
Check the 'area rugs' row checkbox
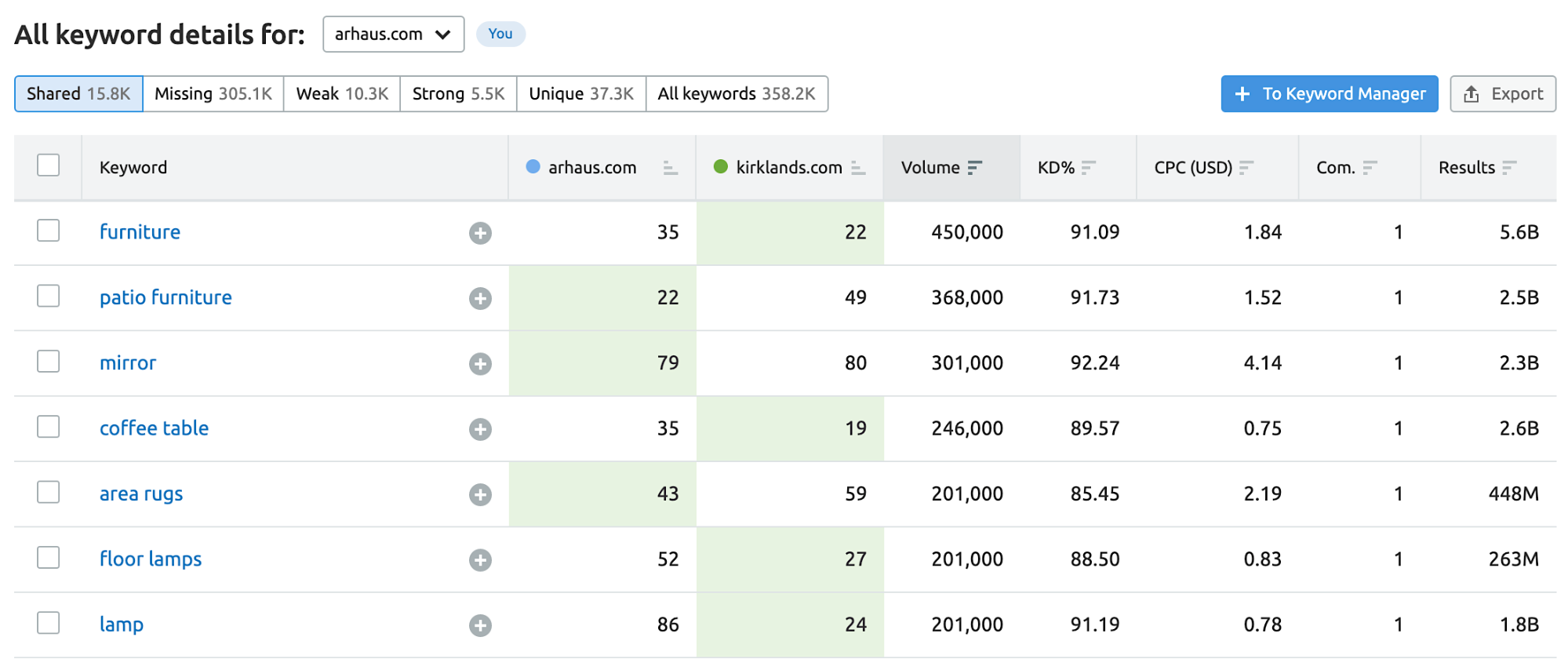[x=49, y=492]
